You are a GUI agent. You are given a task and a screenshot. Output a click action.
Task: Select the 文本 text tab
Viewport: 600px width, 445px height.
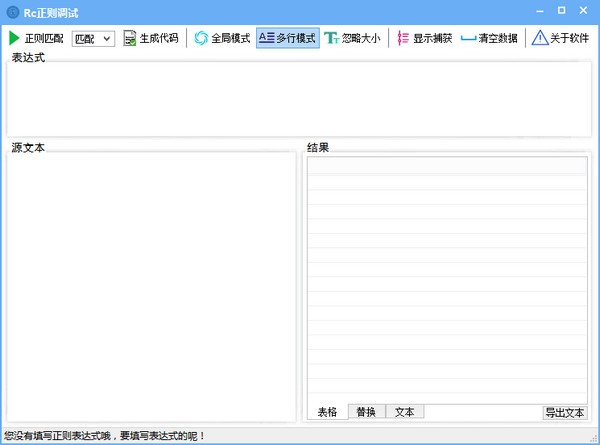tap(404, 412)
